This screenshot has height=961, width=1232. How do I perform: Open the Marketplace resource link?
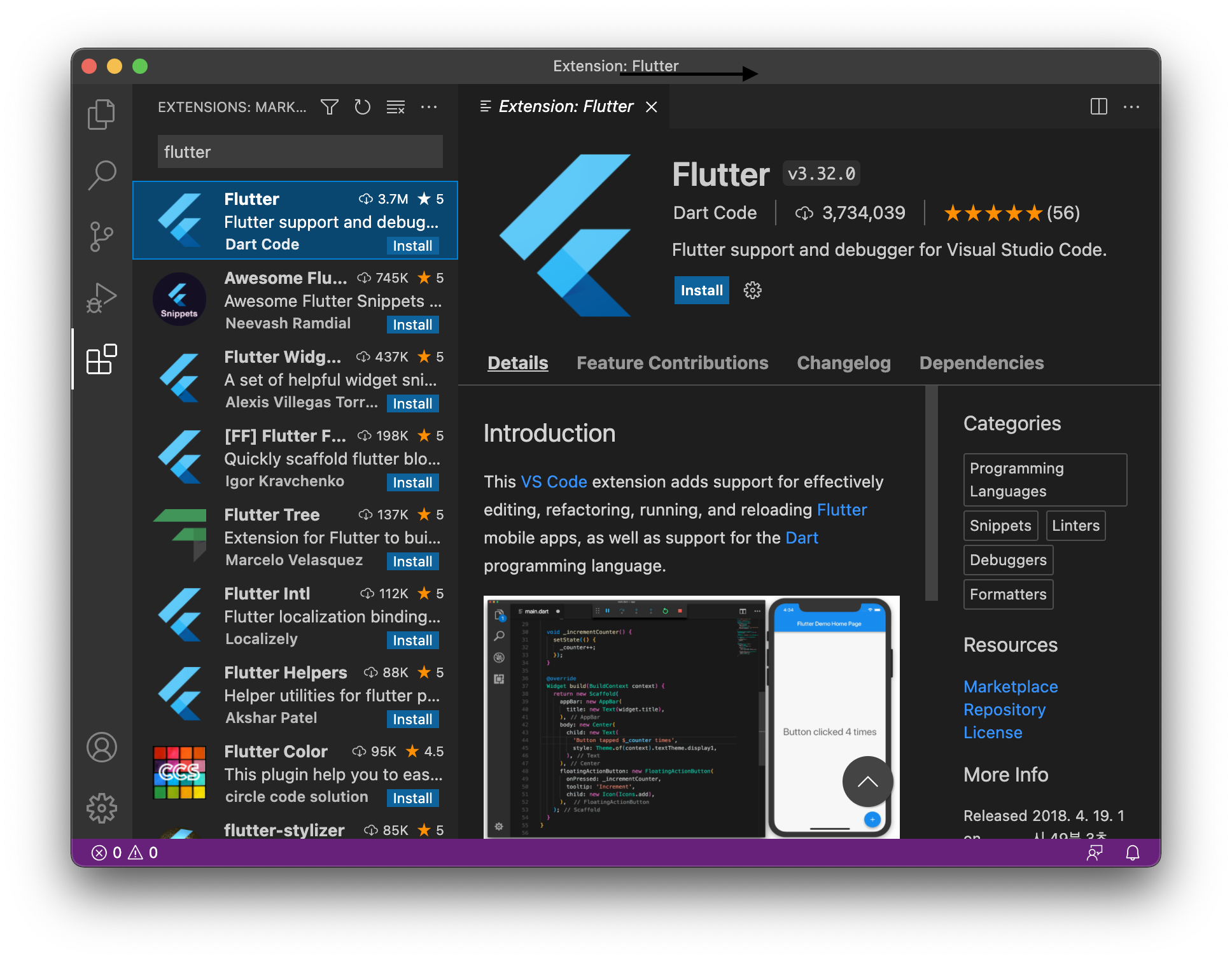pos(1010,687)
